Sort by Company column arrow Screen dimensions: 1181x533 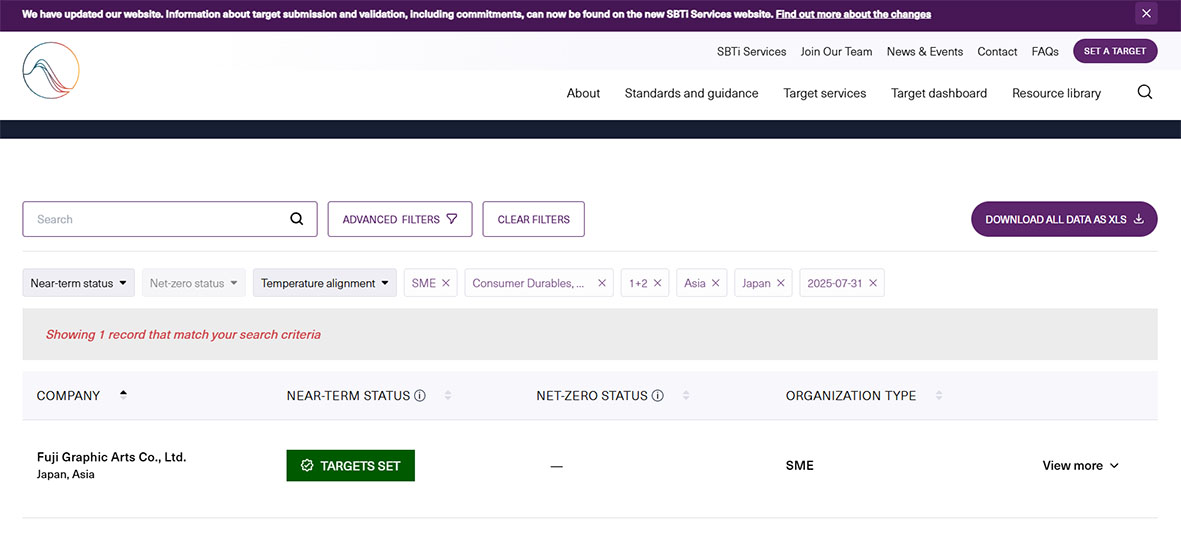(124, 394)
